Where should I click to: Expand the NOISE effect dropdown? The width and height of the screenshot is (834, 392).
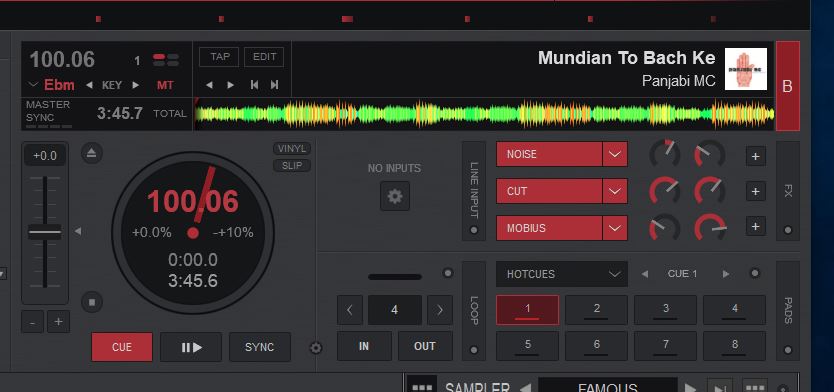coord(615,154)
